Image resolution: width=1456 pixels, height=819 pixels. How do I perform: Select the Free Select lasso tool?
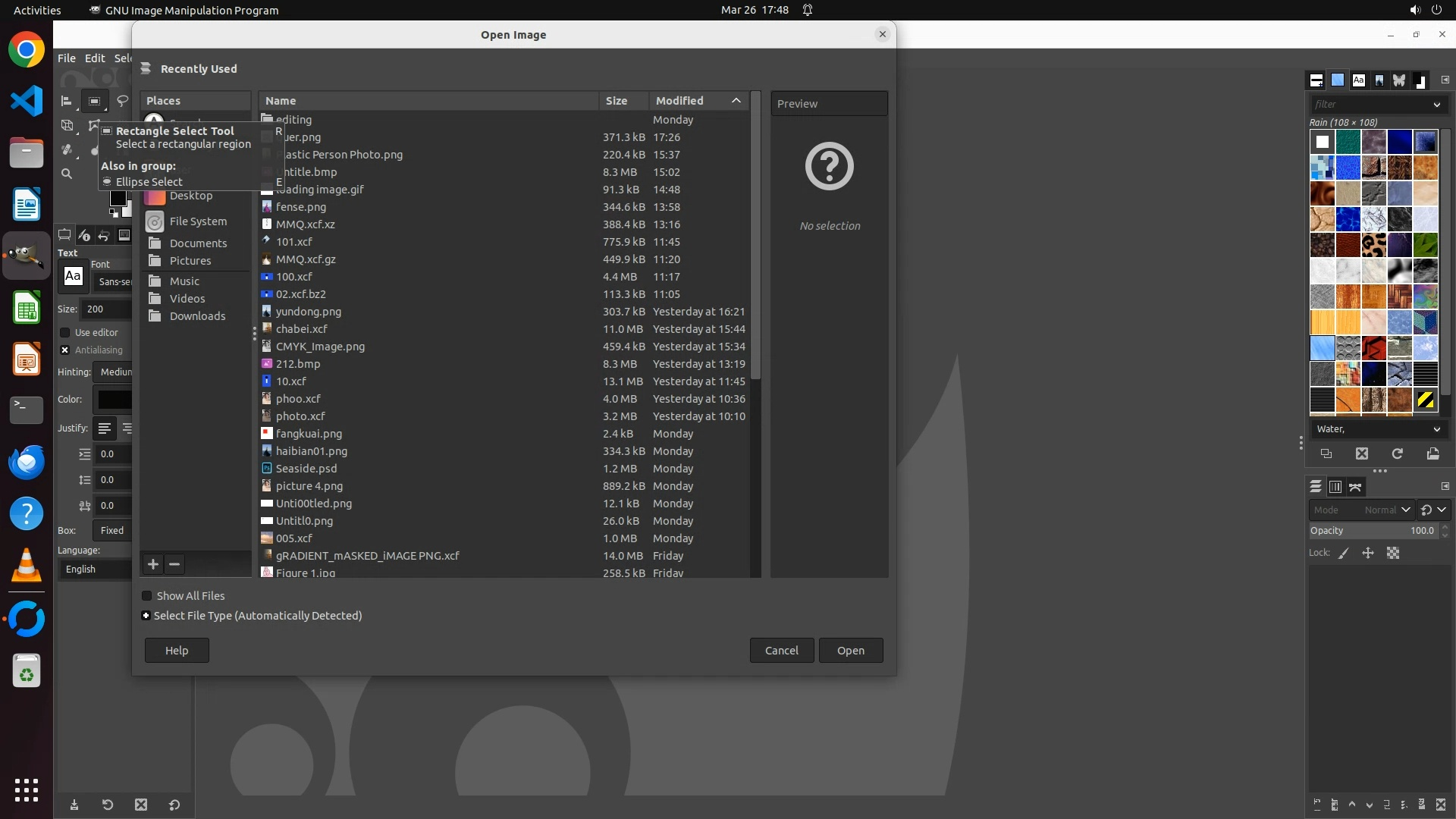[122, 101]
